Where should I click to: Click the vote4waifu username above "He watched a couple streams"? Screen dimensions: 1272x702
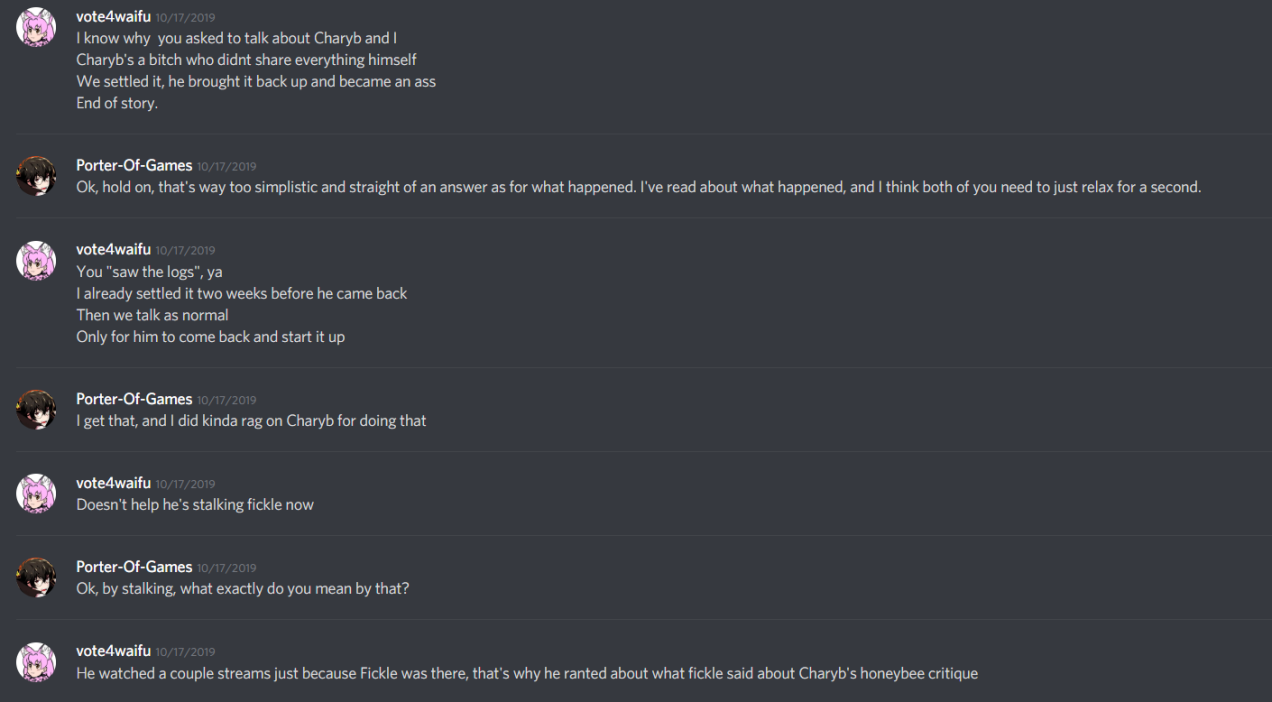113,650
